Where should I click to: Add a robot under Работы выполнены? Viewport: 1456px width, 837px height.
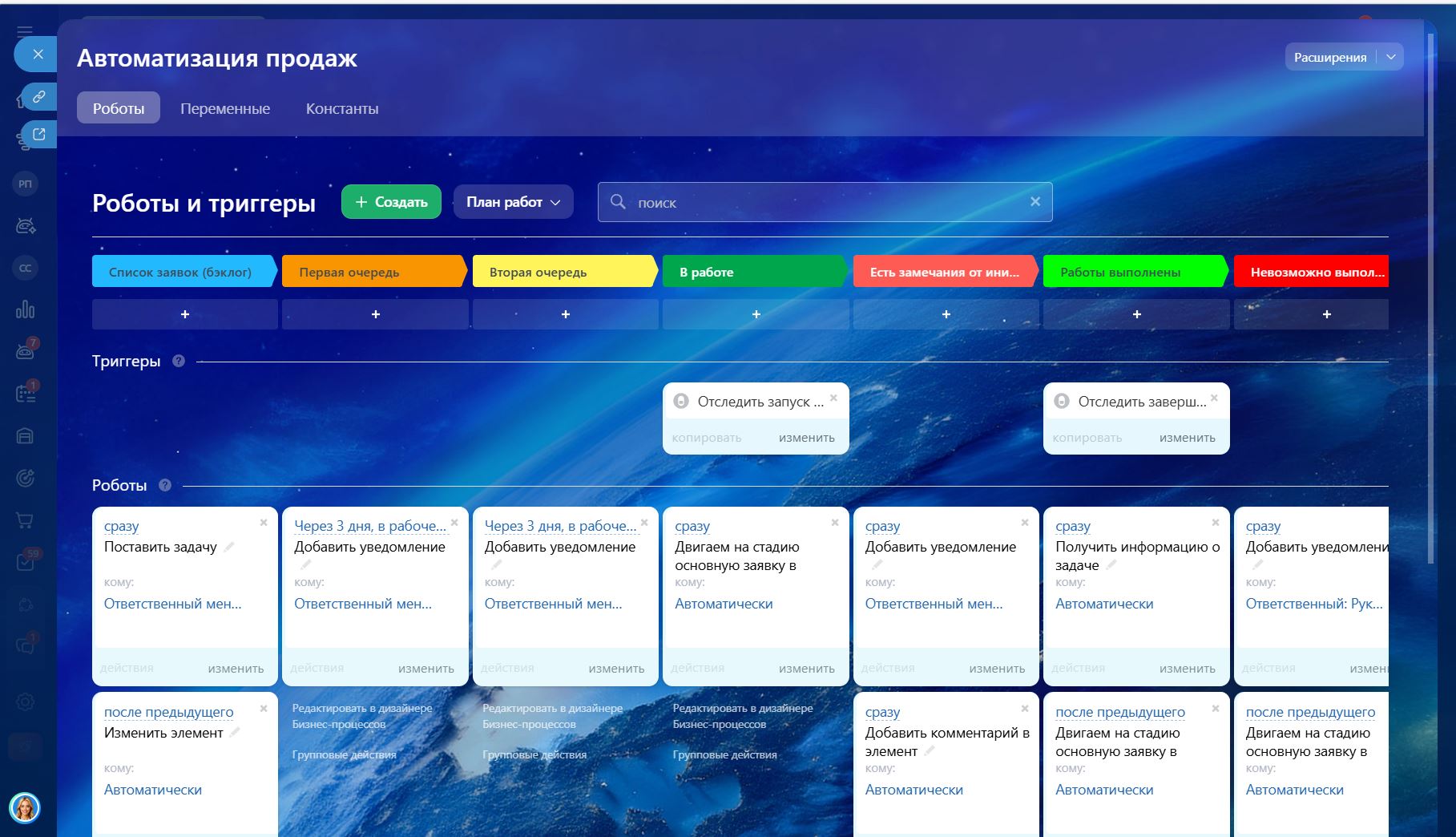coord(1137,314)
